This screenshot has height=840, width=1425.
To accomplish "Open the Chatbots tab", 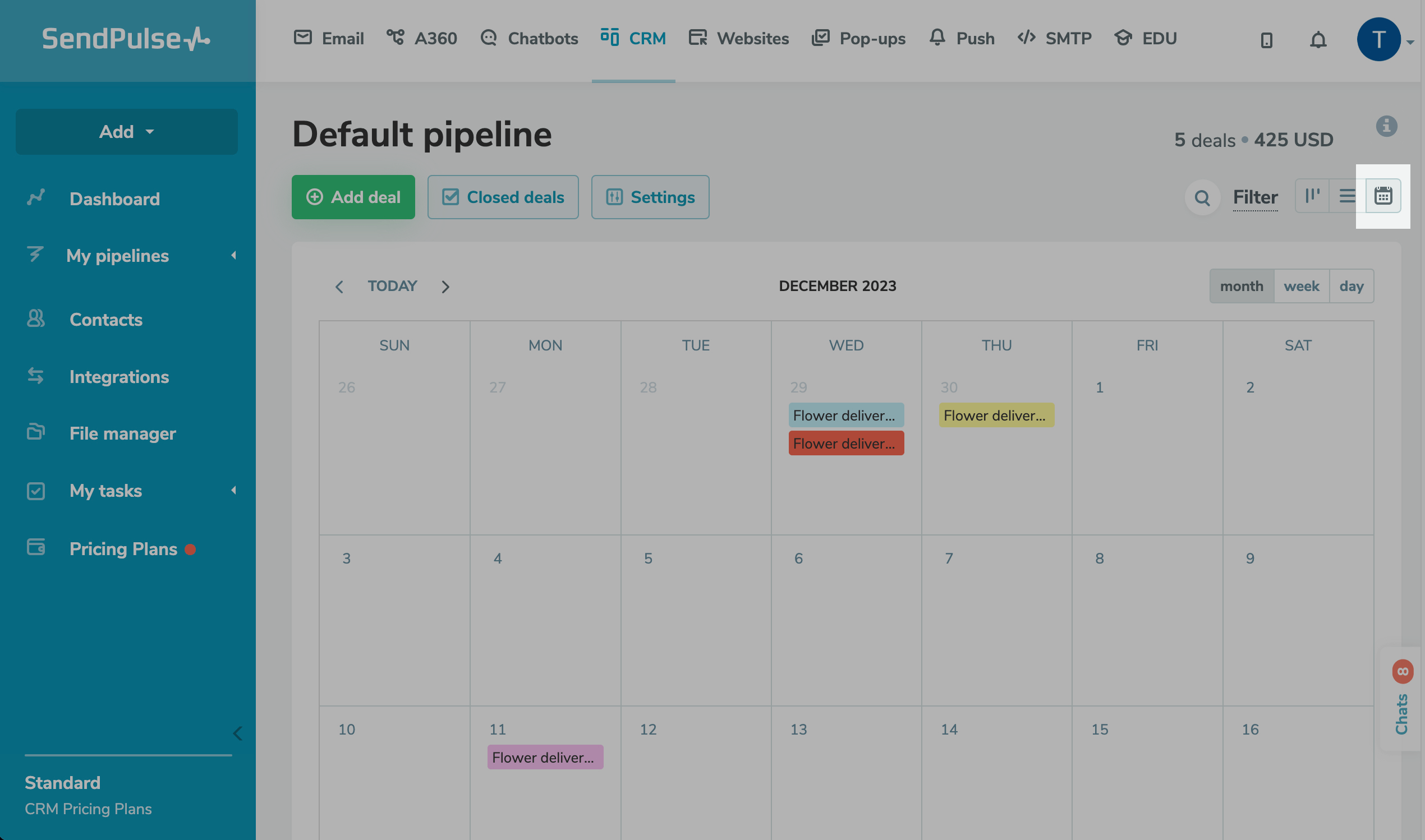I will (x=529, y=39).
